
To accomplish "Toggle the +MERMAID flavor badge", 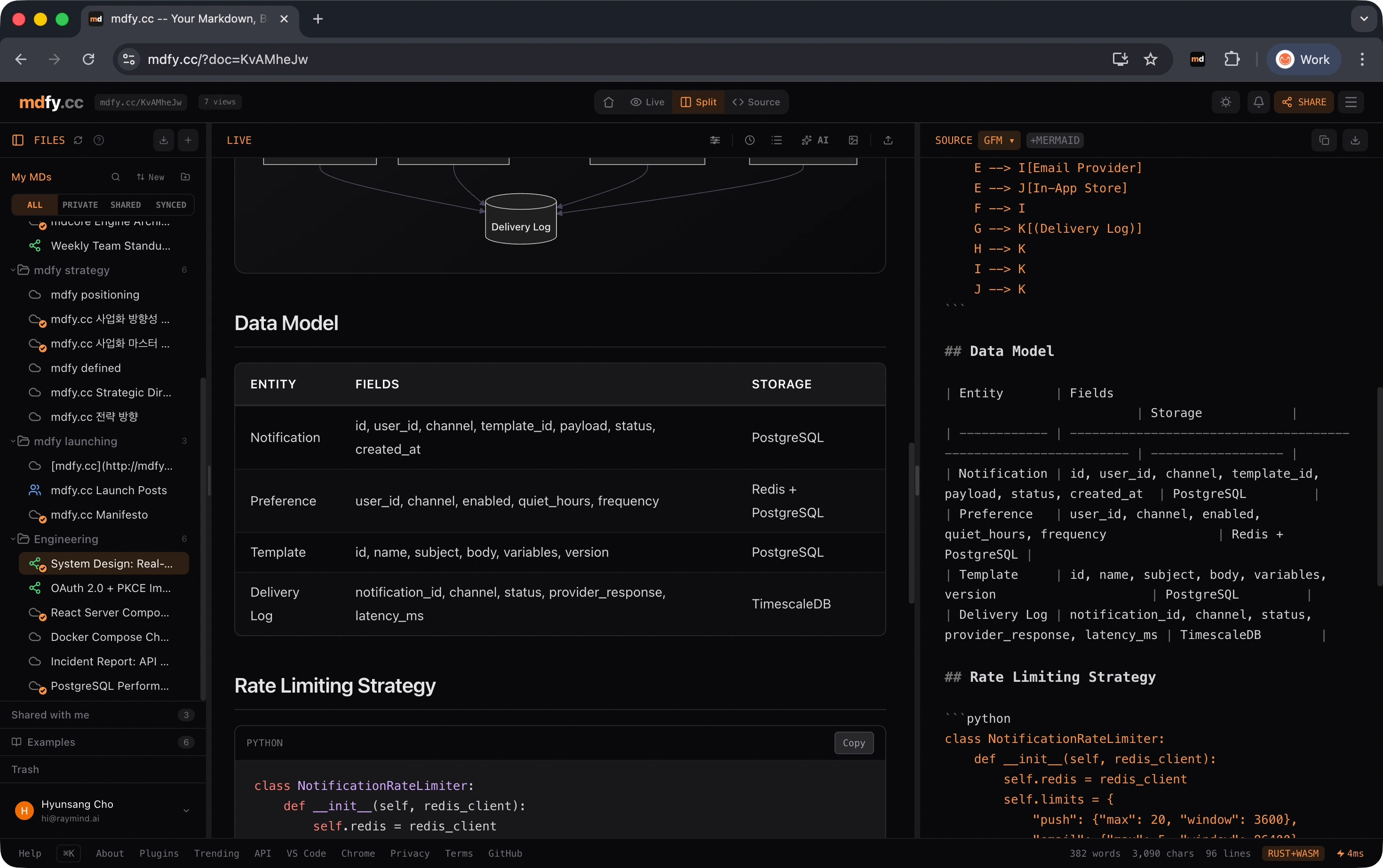I will click(x=1055, y=140).
